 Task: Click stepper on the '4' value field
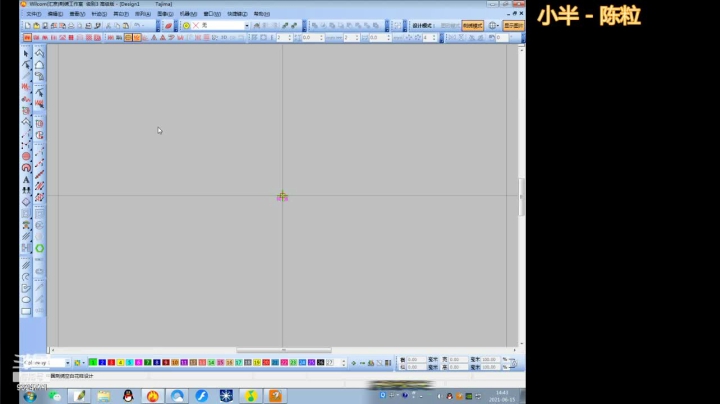pos(433,38)
